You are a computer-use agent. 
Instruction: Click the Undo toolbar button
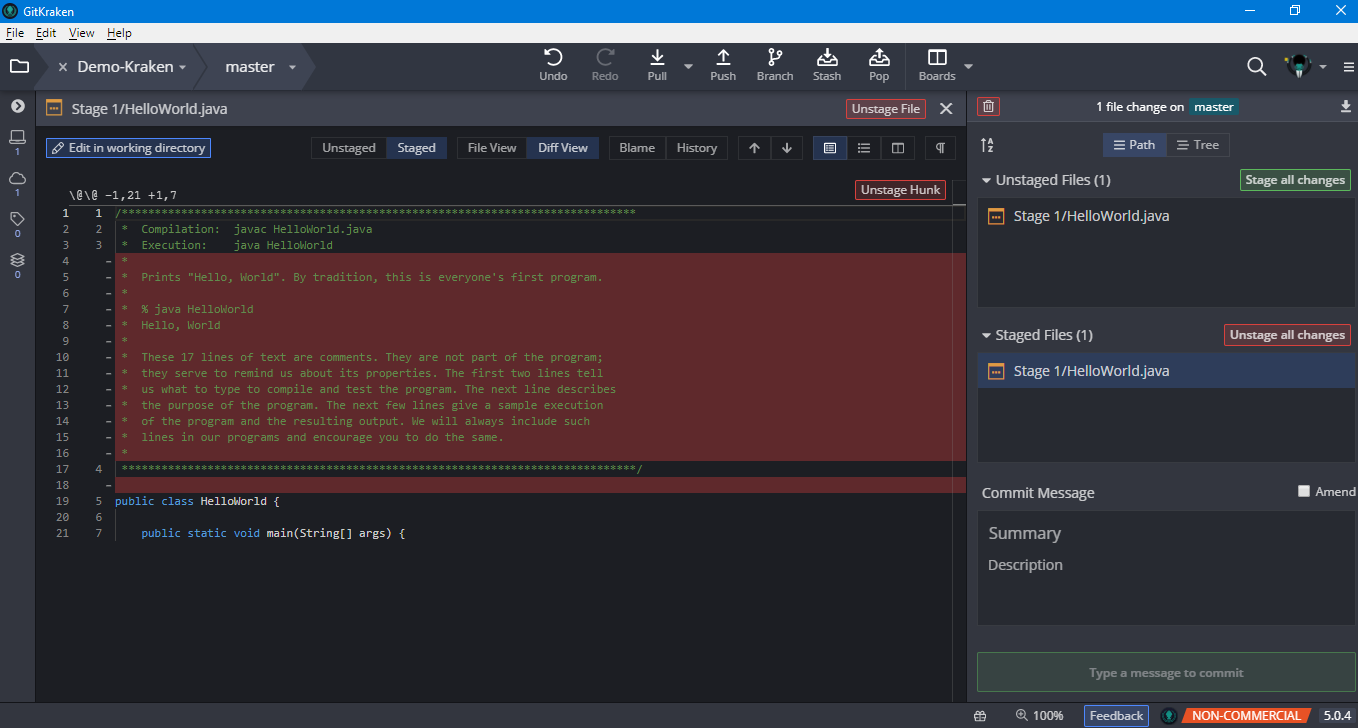pyautogui.click(x=553, y=66)
